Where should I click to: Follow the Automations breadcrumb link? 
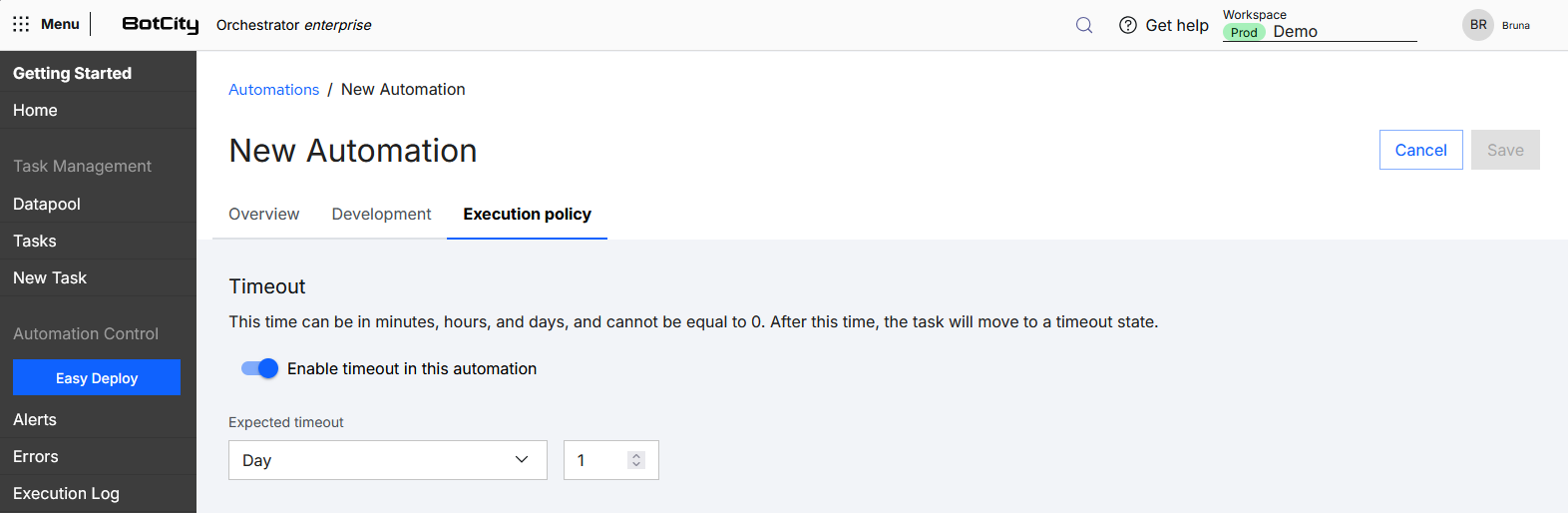tap(273, 90)
